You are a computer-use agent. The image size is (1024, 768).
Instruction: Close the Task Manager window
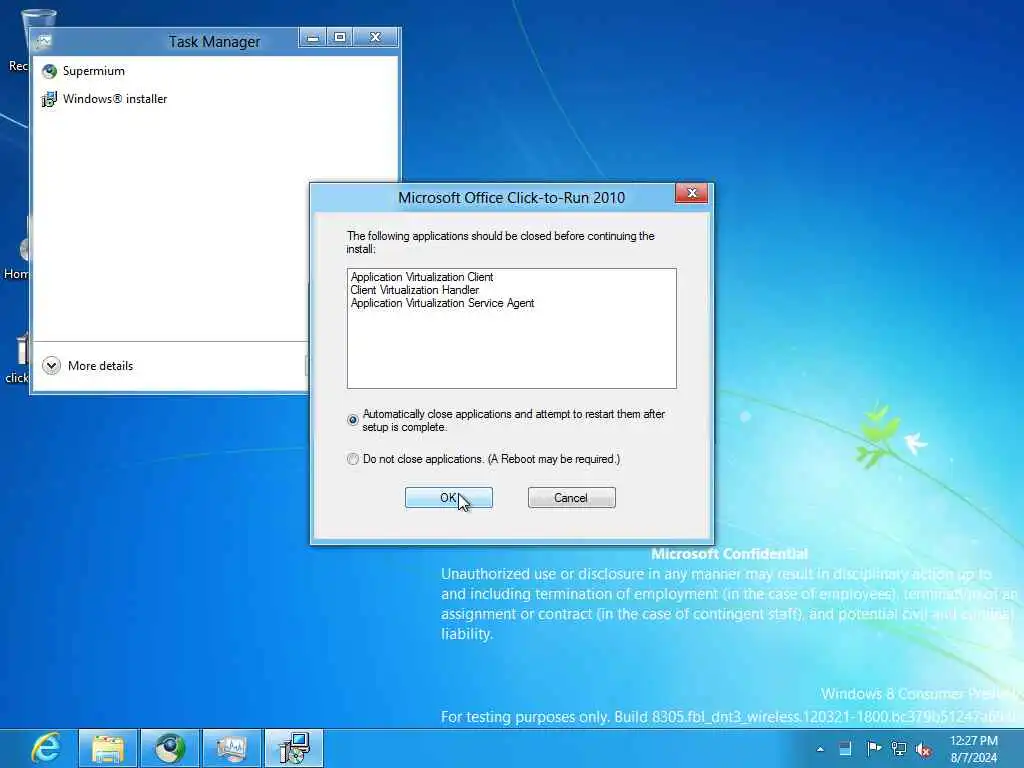click(376, 38)
